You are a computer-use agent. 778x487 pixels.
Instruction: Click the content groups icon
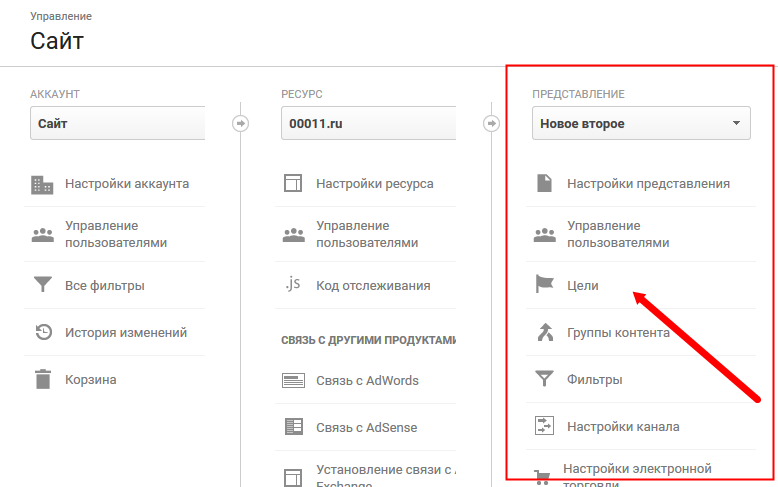coord(545,332)
